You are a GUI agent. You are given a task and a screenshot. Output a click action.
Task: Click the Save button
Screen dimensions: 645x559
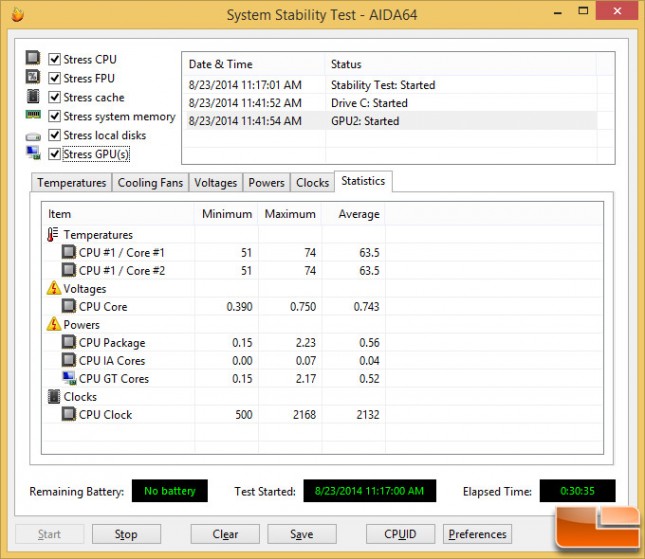coord(302,534)
